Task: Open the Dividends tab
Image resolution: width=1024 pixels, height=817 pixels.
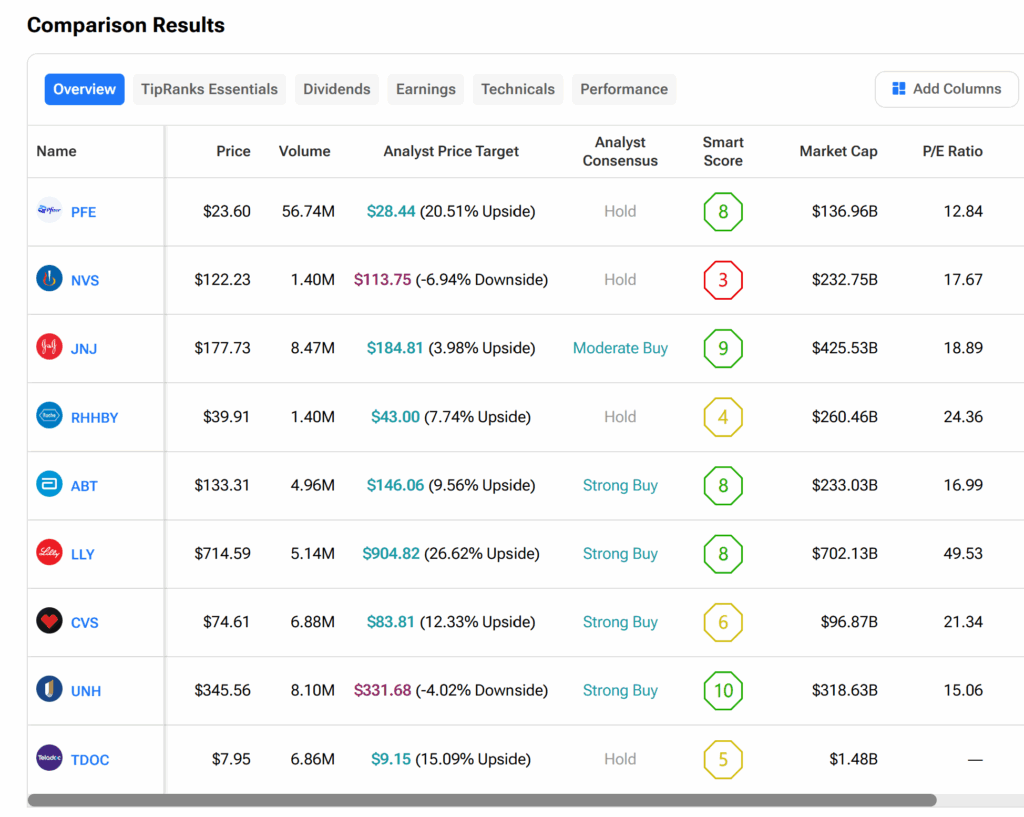Action: 336,89
